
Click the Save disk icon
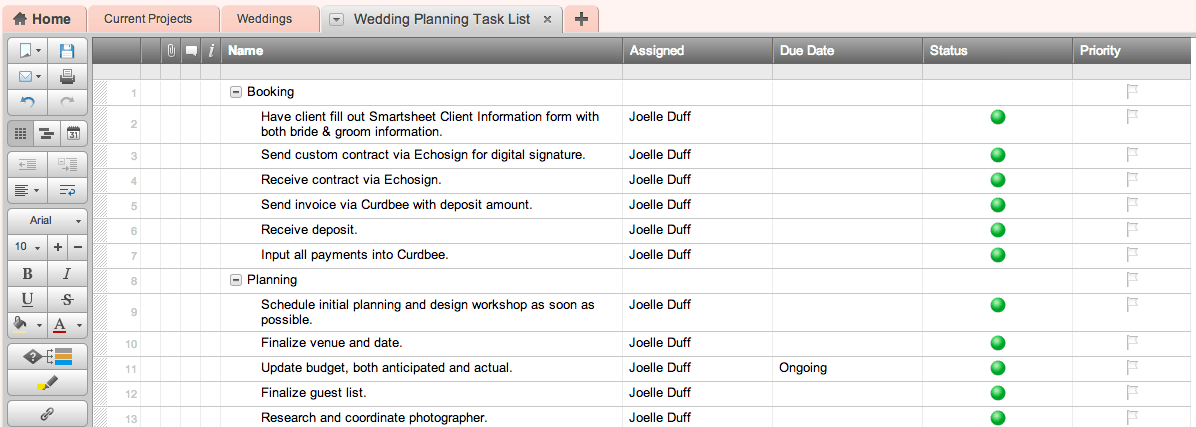(67, 51)
